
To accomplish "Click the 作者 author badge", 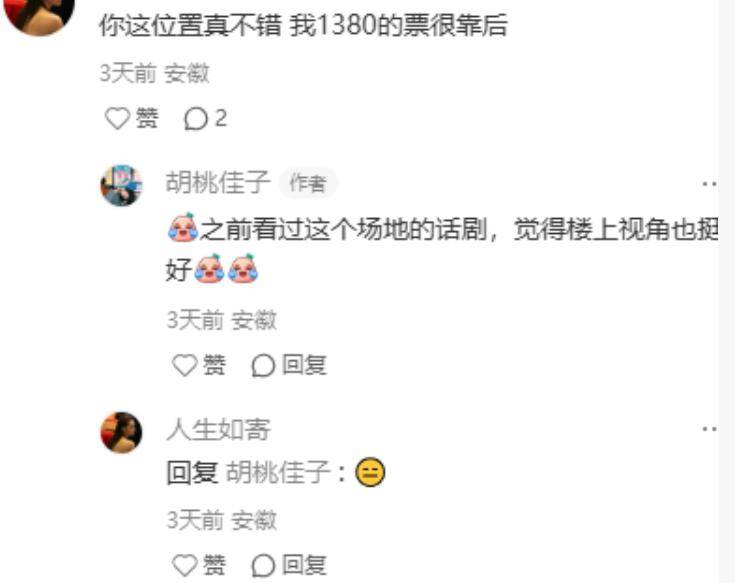I will [x=308, y=183].
